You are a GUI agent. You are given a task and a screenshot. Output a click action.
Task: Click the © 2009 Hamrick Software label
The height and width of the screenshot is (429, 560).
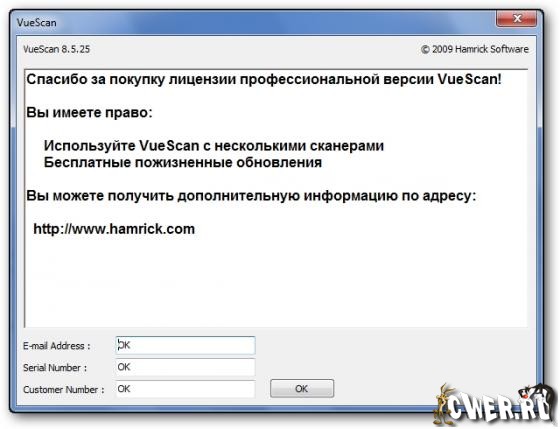[475, 49]
